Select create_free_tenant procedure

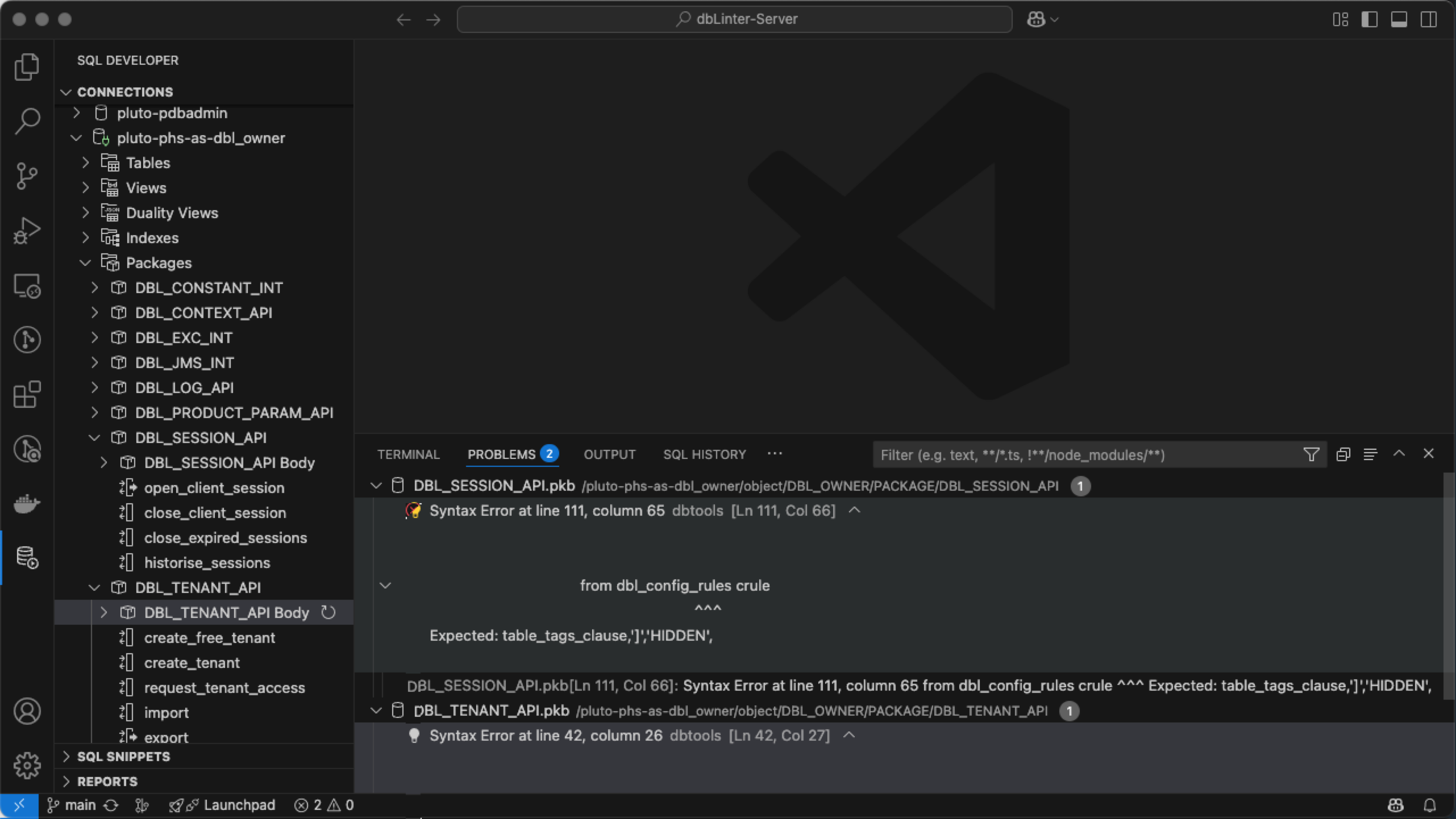tap(209, 638)
